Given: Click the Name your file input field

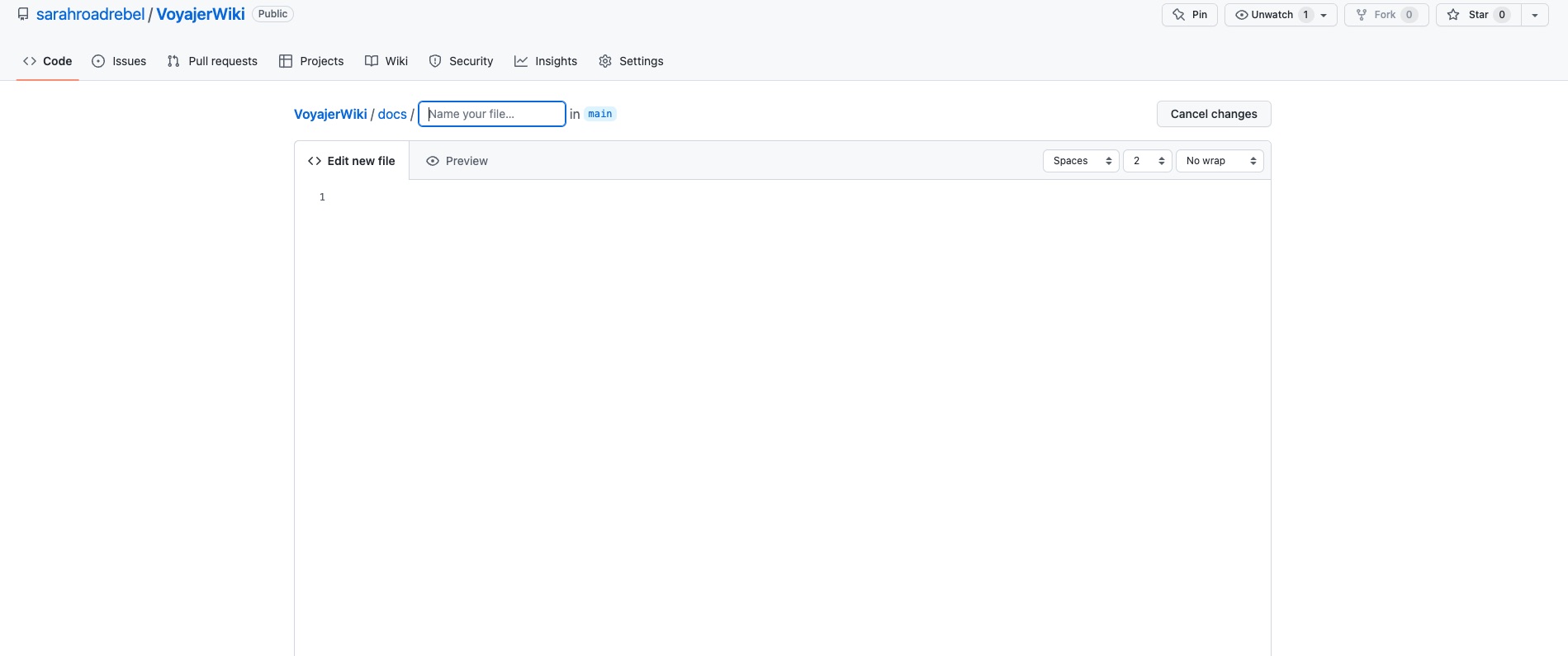Looking at the screenshot, I should coord(492,114).
